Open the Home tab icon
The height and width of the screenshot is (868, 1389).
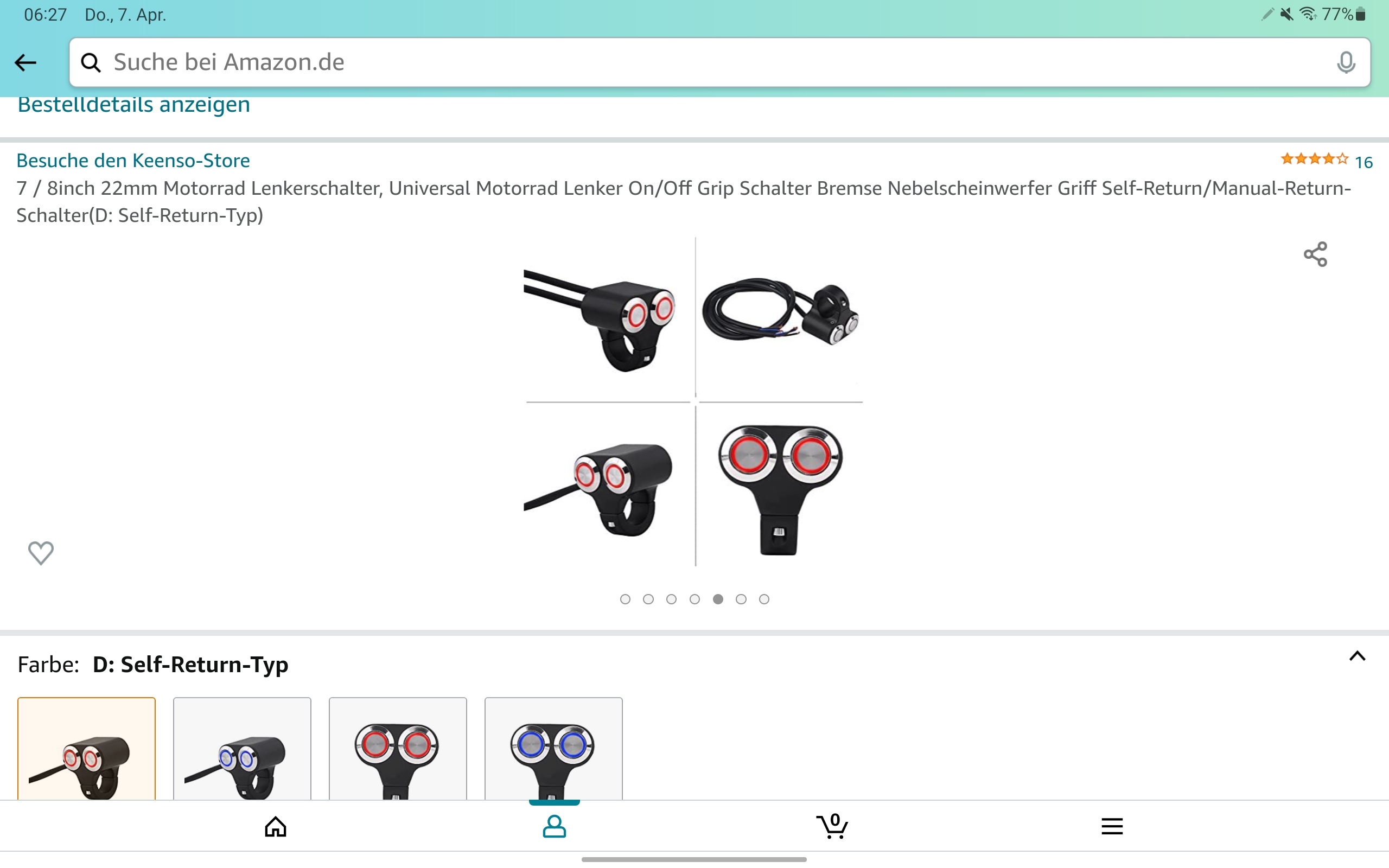point(276,826)
